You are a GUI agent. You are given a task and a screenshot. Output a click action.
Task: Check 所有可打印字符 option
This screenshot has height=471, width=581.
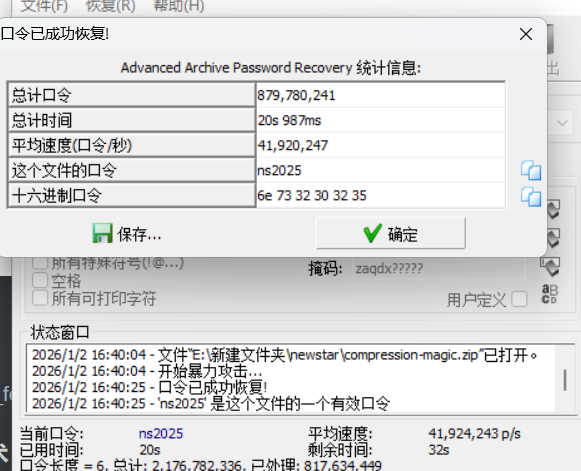(40, 298)
